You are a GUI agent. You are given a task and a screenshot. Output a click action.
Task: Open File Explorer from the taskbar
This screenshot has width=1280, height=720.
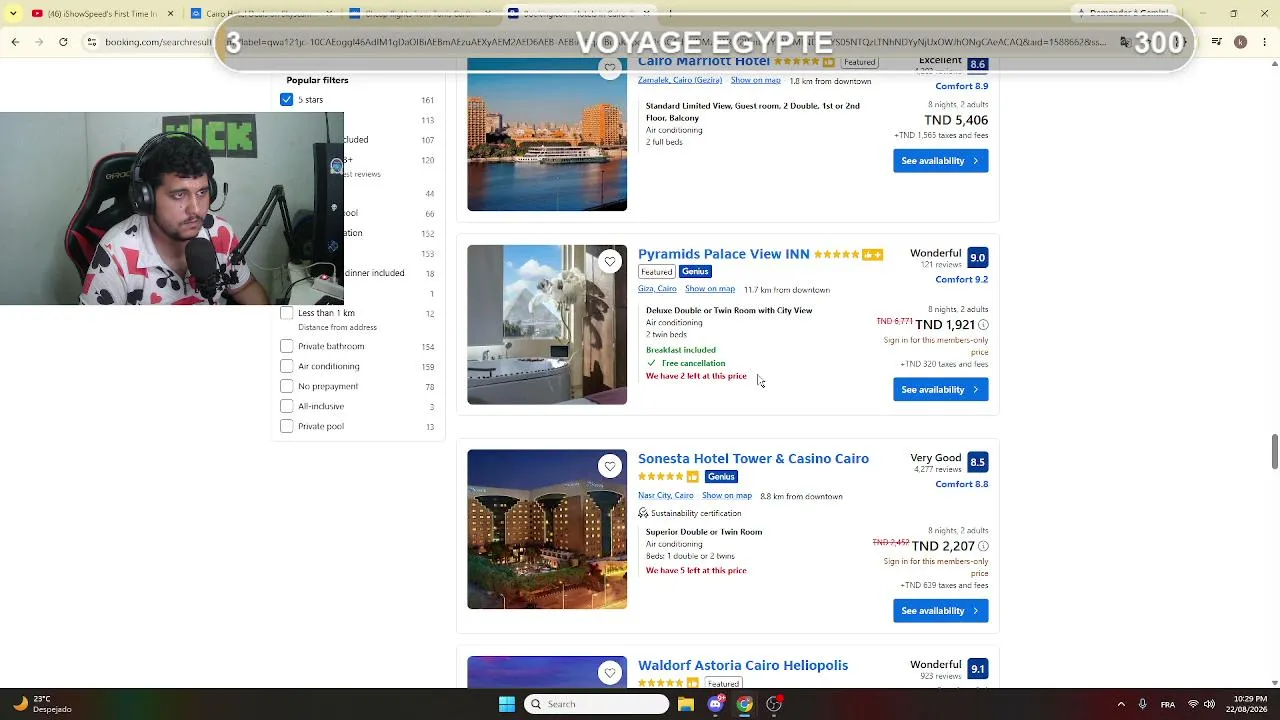click(686, 704)
